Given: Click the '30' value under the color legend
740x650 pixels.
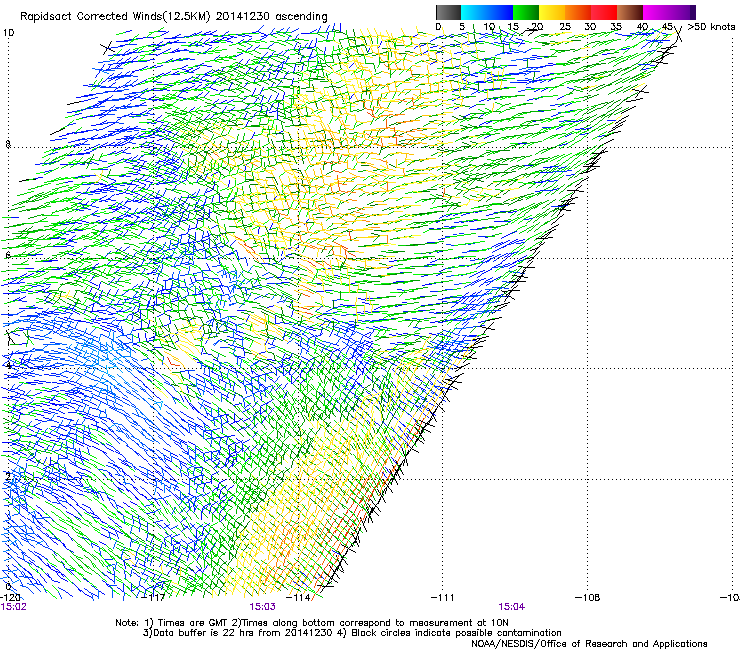Looking at the screenshot, I should coord(590,27).
